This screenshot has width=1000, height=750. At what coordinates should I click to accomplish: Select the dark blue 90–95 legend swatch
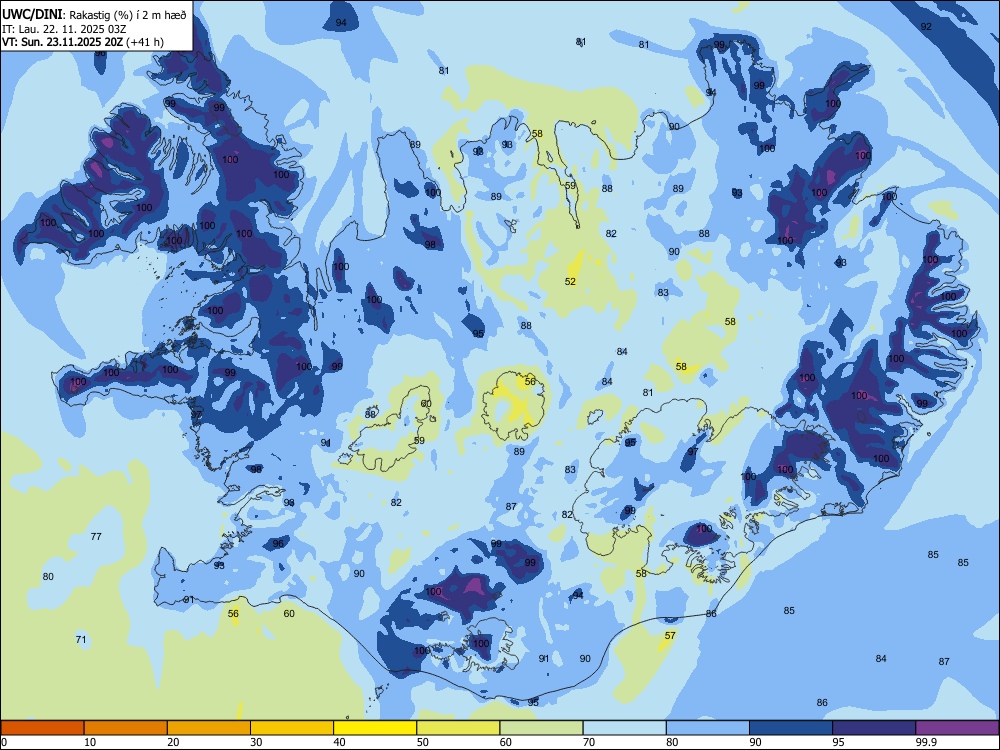[791, 728]
